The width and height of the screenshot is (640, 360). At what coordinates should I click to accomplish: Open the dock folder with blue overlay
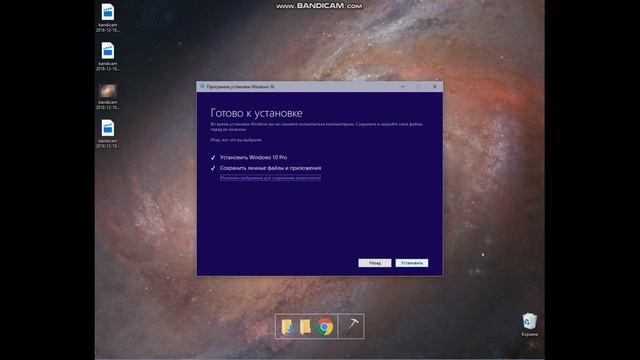click(x=287, y=327)
